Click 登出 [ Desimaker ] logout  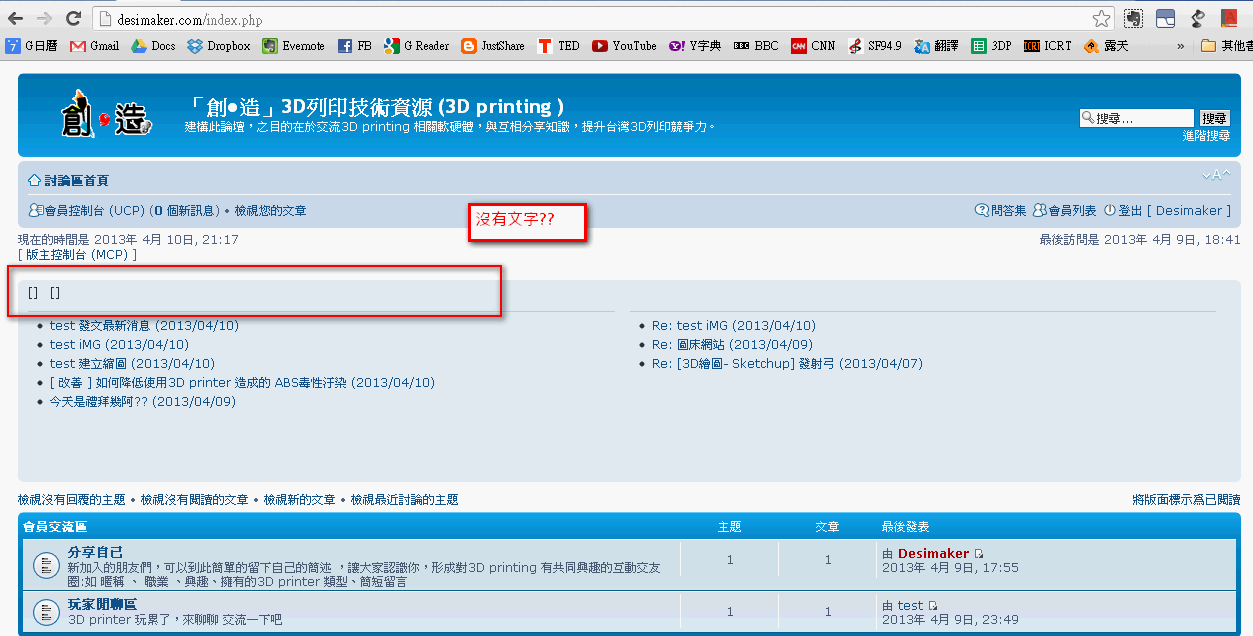coord(1167,211)
